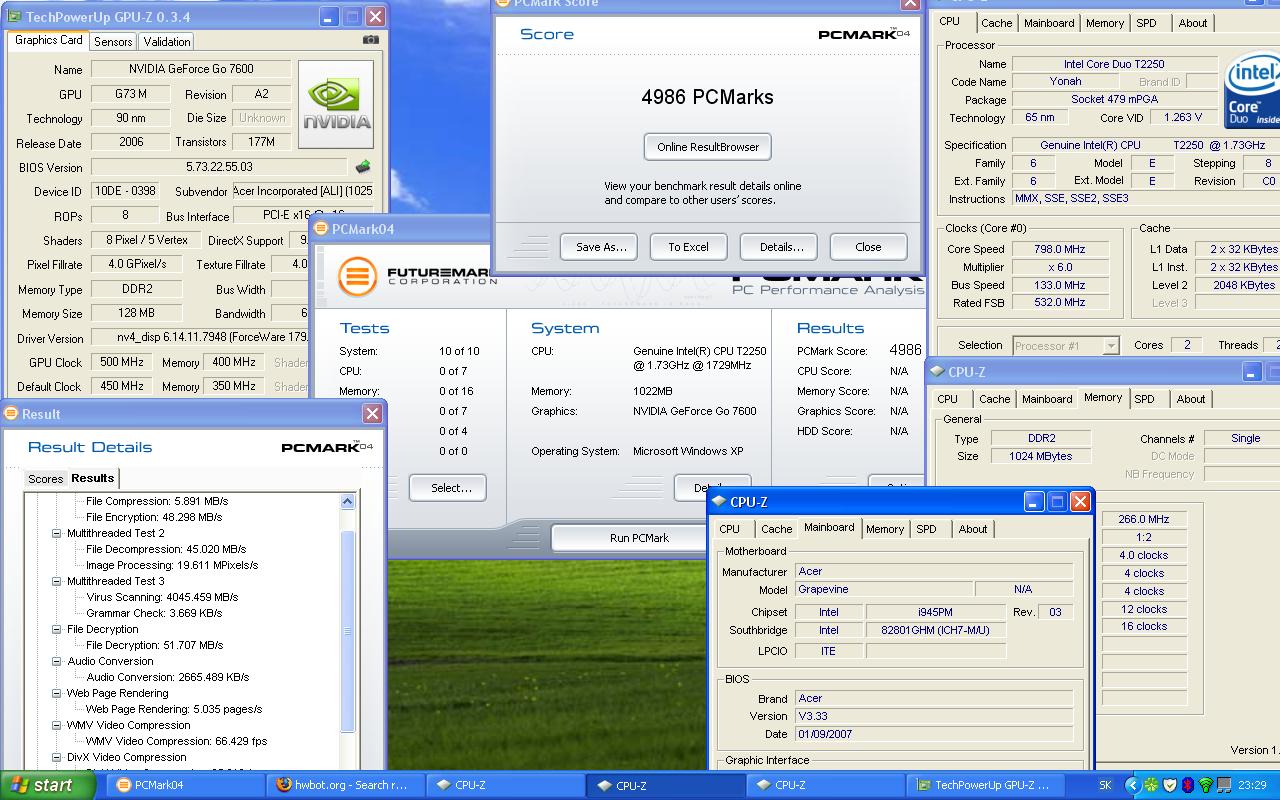Viewport: 1280px width, 800px height.
Task: Collapse the DivX Video Compression node
Action: (57, 757)
